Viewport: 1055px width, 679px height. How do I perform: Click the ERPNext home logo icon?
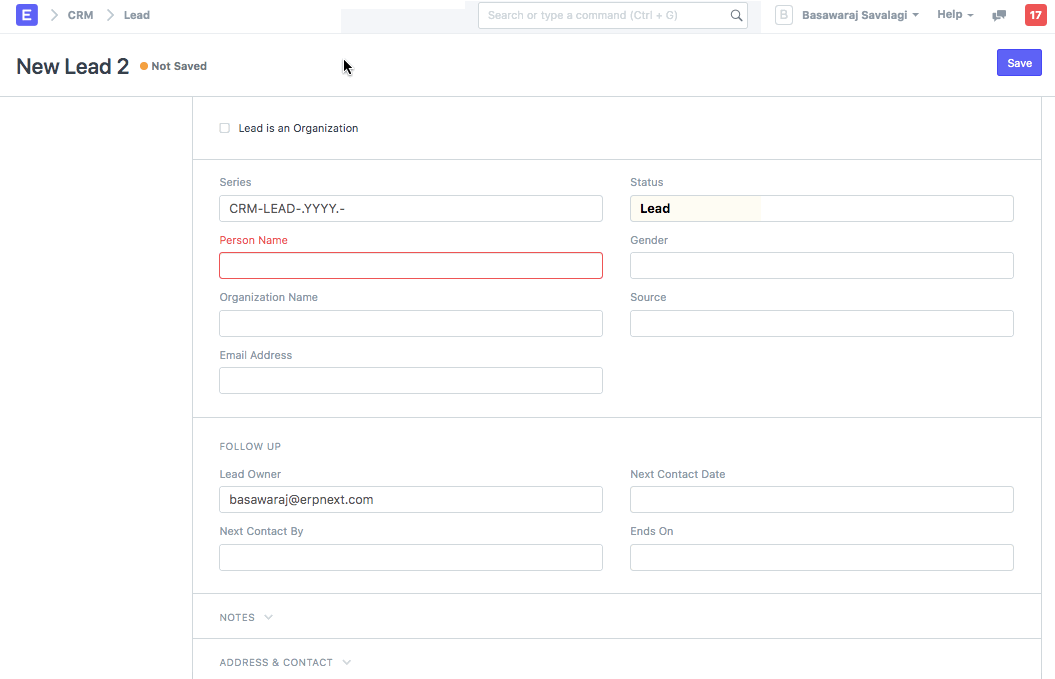click(x=27, y=15)
